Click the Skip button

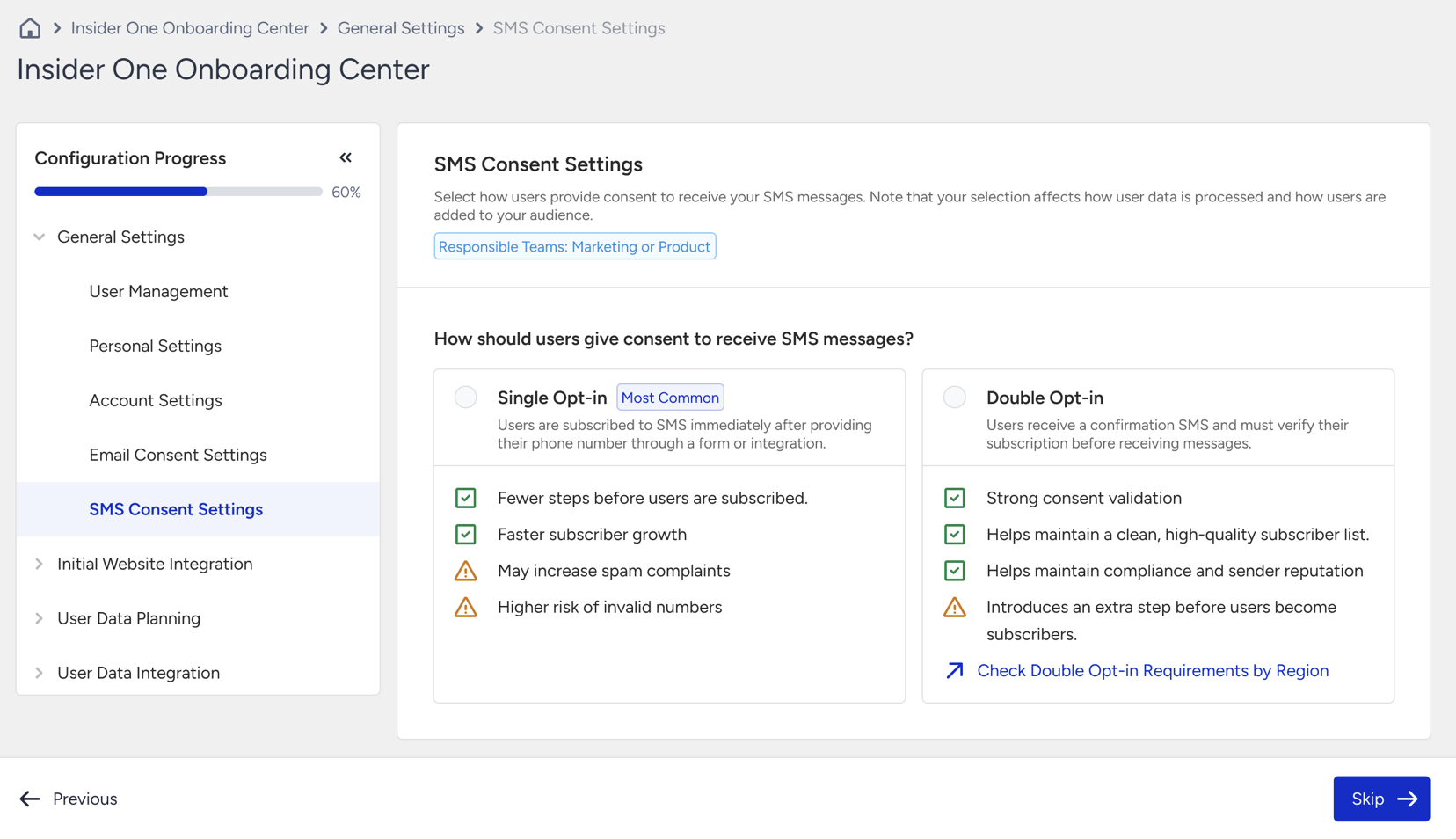point(1381,799)
